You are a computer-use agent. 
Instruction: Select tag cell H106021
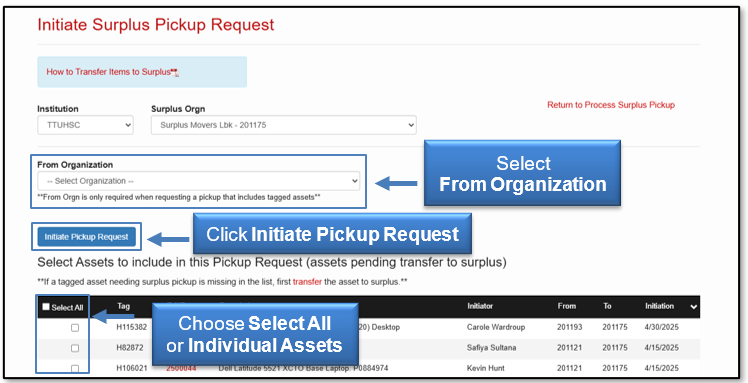[132, 368]
